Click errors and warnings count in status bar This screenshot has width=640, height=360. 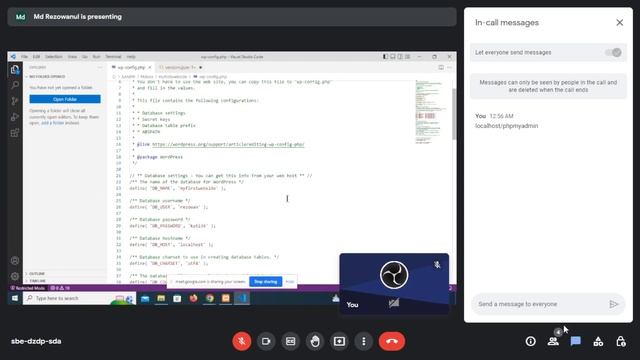[x=60, y=288]
